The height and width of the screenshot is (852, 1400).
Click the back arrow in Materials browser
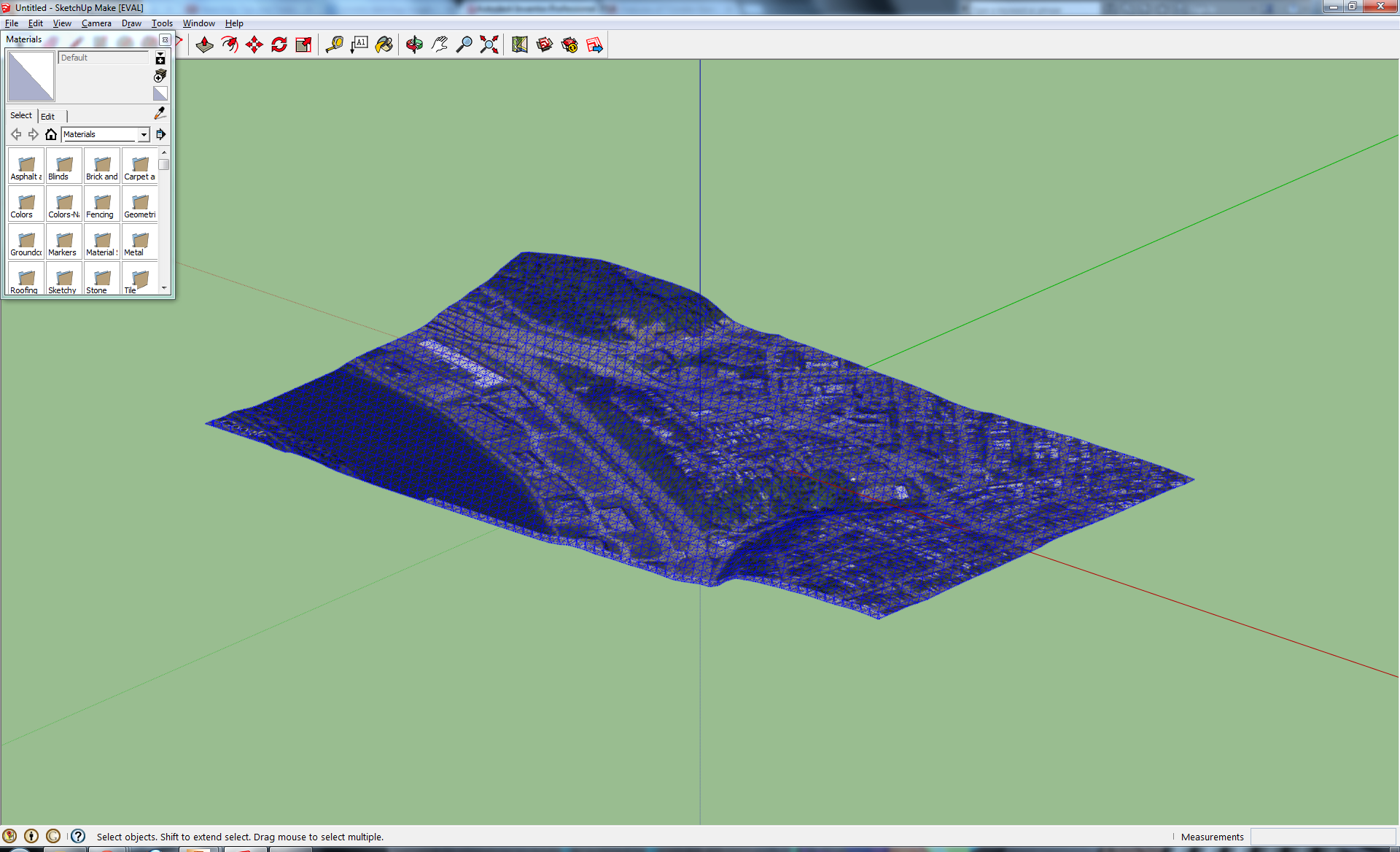16,134
